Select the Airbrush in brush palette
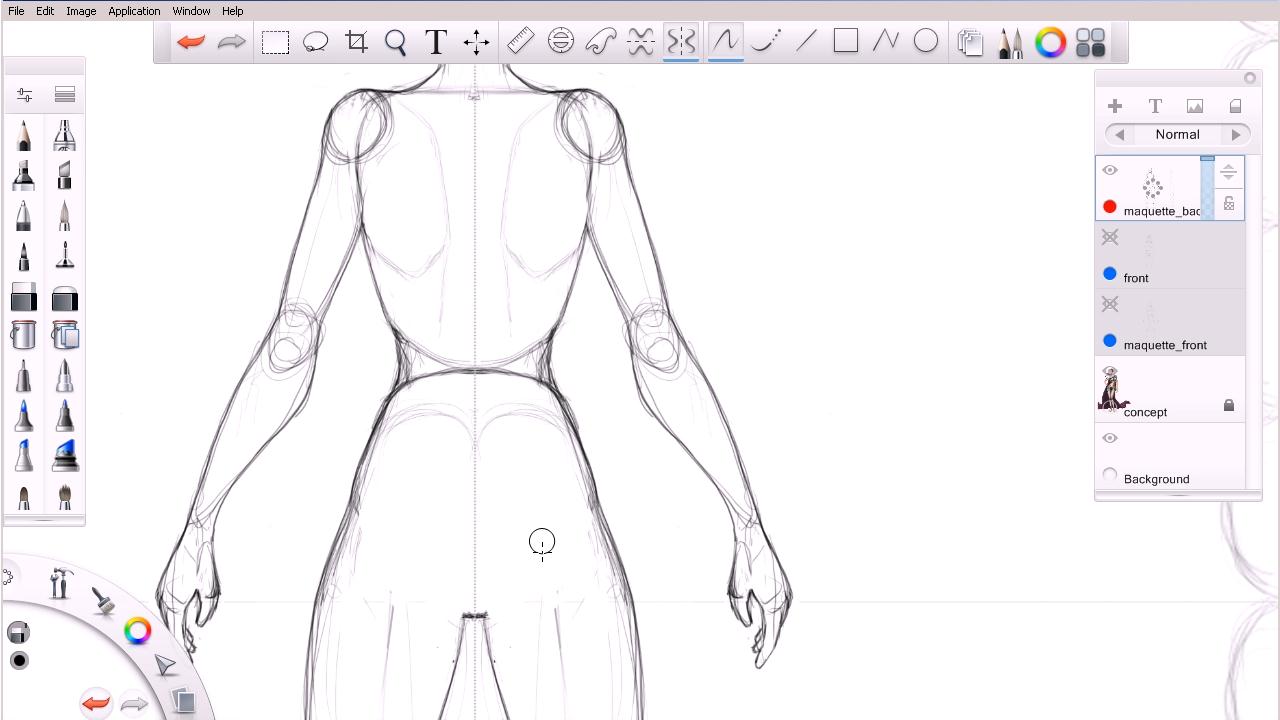The width and height of the screenshot is (1280, 720). 65,135
